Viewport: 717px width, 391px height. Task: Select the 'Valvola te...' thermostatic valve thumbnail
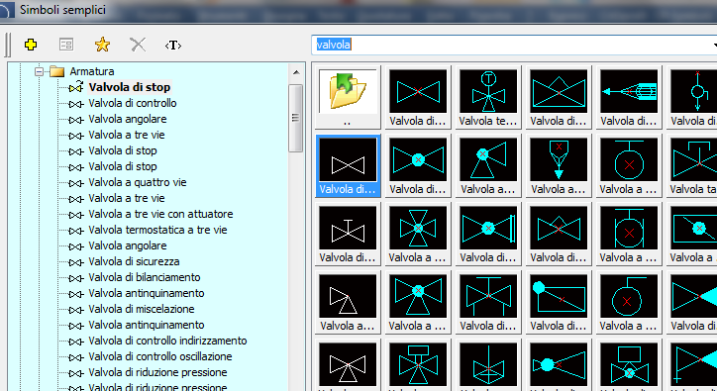point(488,98)
